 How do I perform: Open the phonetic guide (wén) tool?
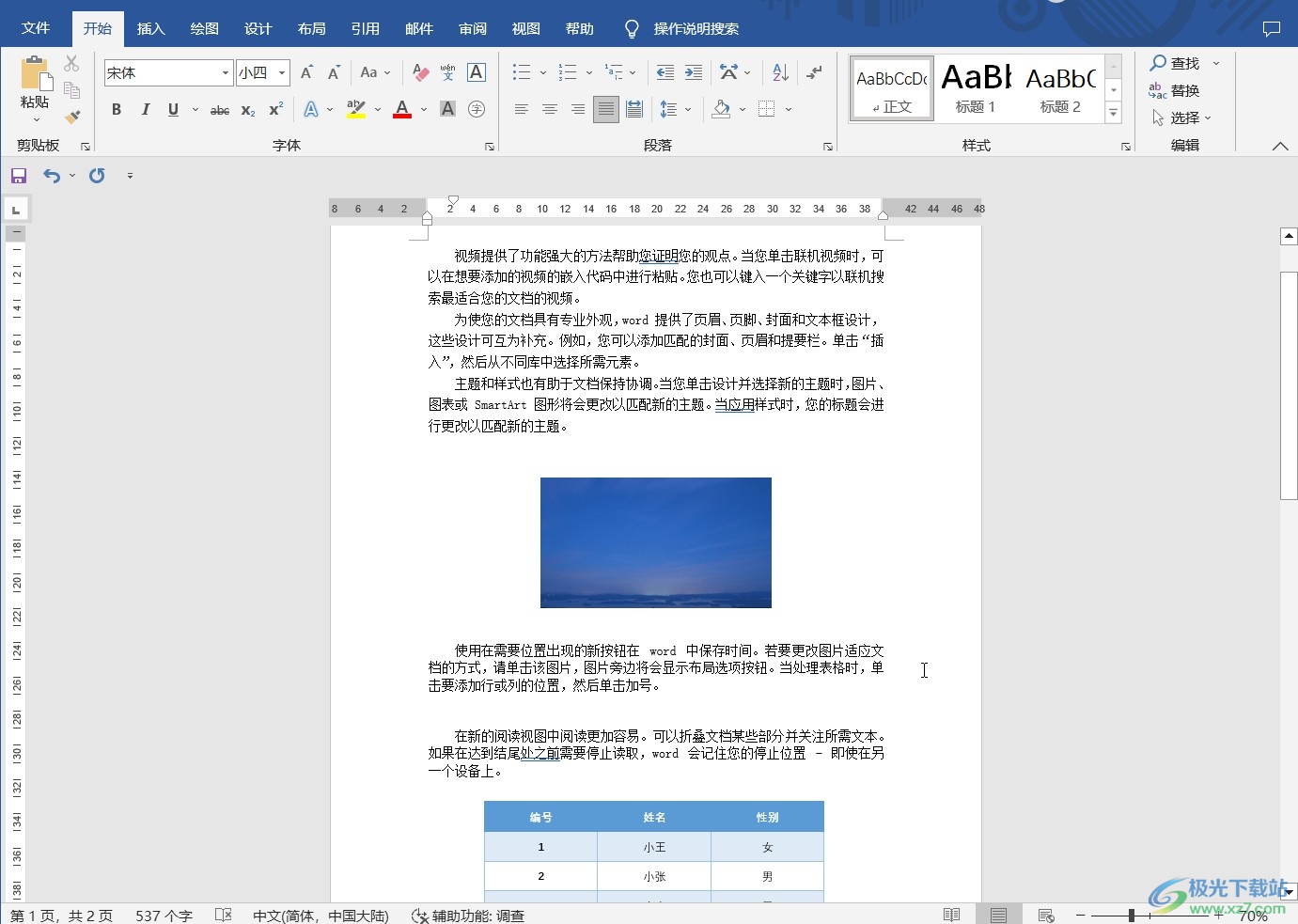click(x=447, y=72)
